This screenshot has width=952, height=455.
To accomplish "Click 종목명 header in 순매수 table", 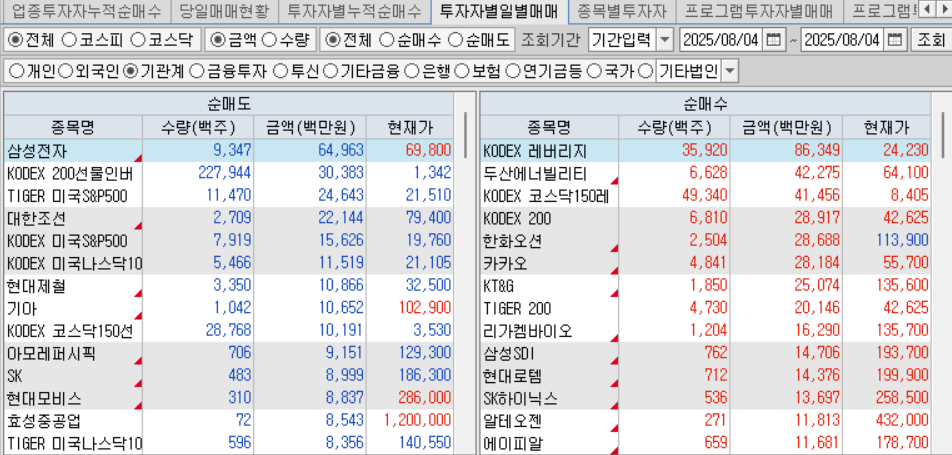I will coord(549,128).
